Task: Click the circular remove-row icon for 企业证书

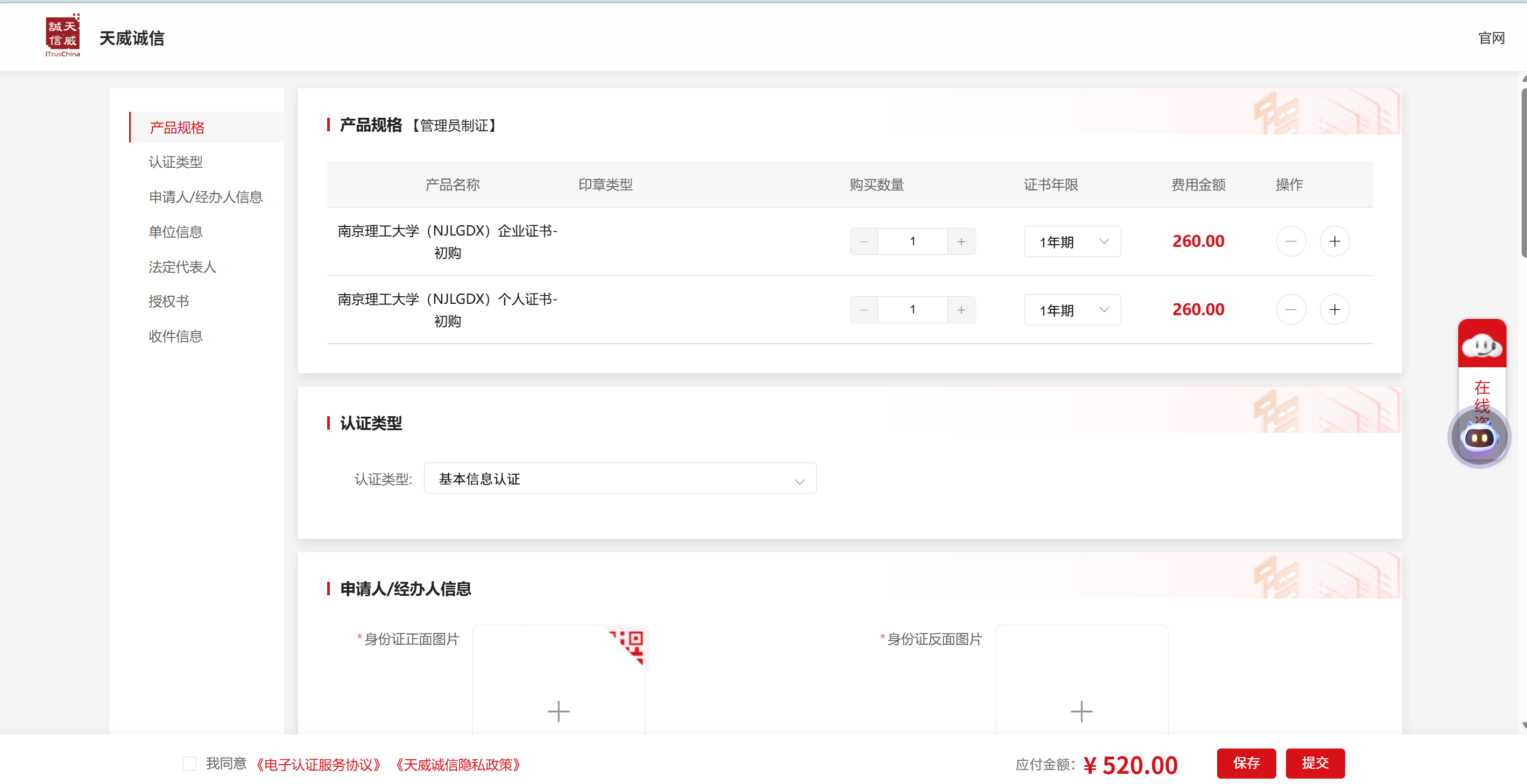Action: click(x=1290, y=241)
